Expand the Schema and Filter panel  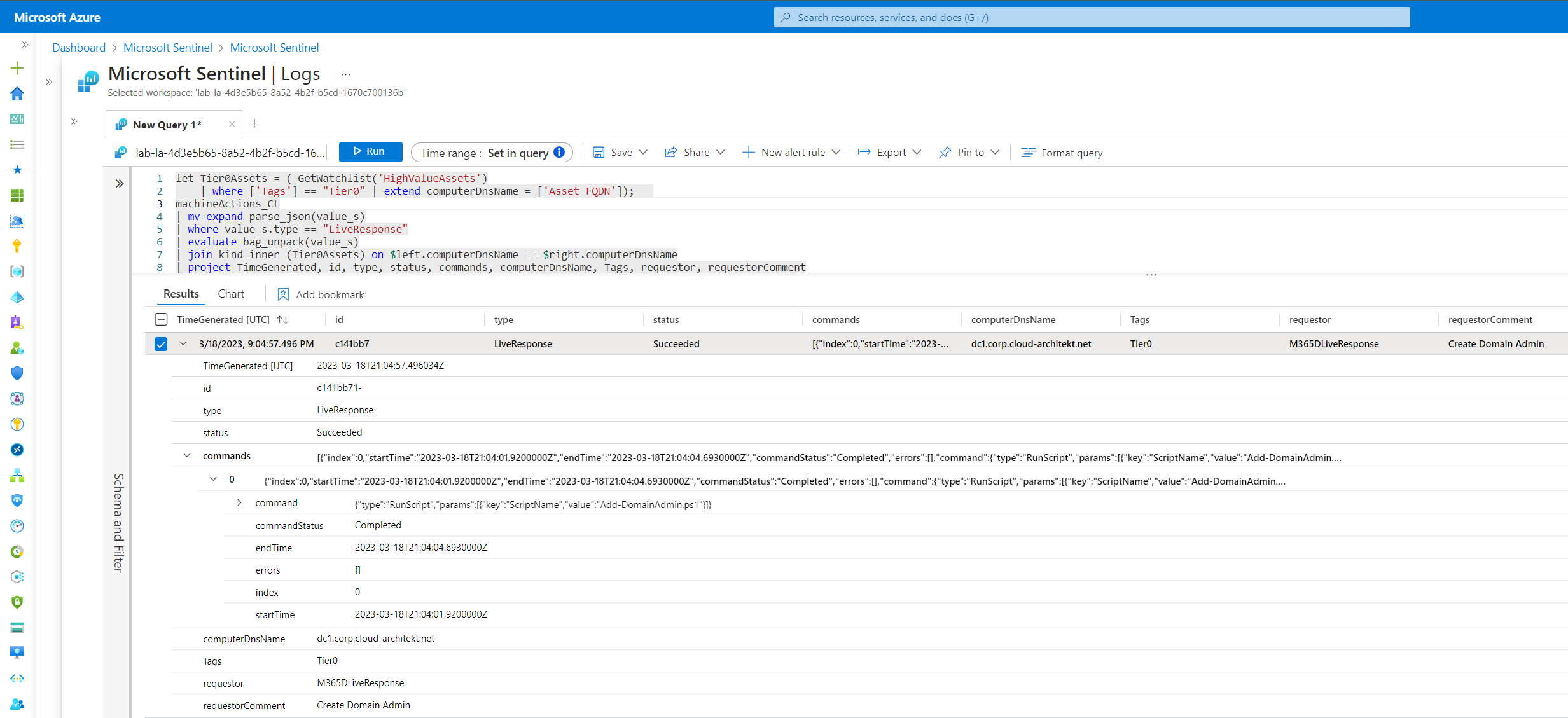click(120, 184)
